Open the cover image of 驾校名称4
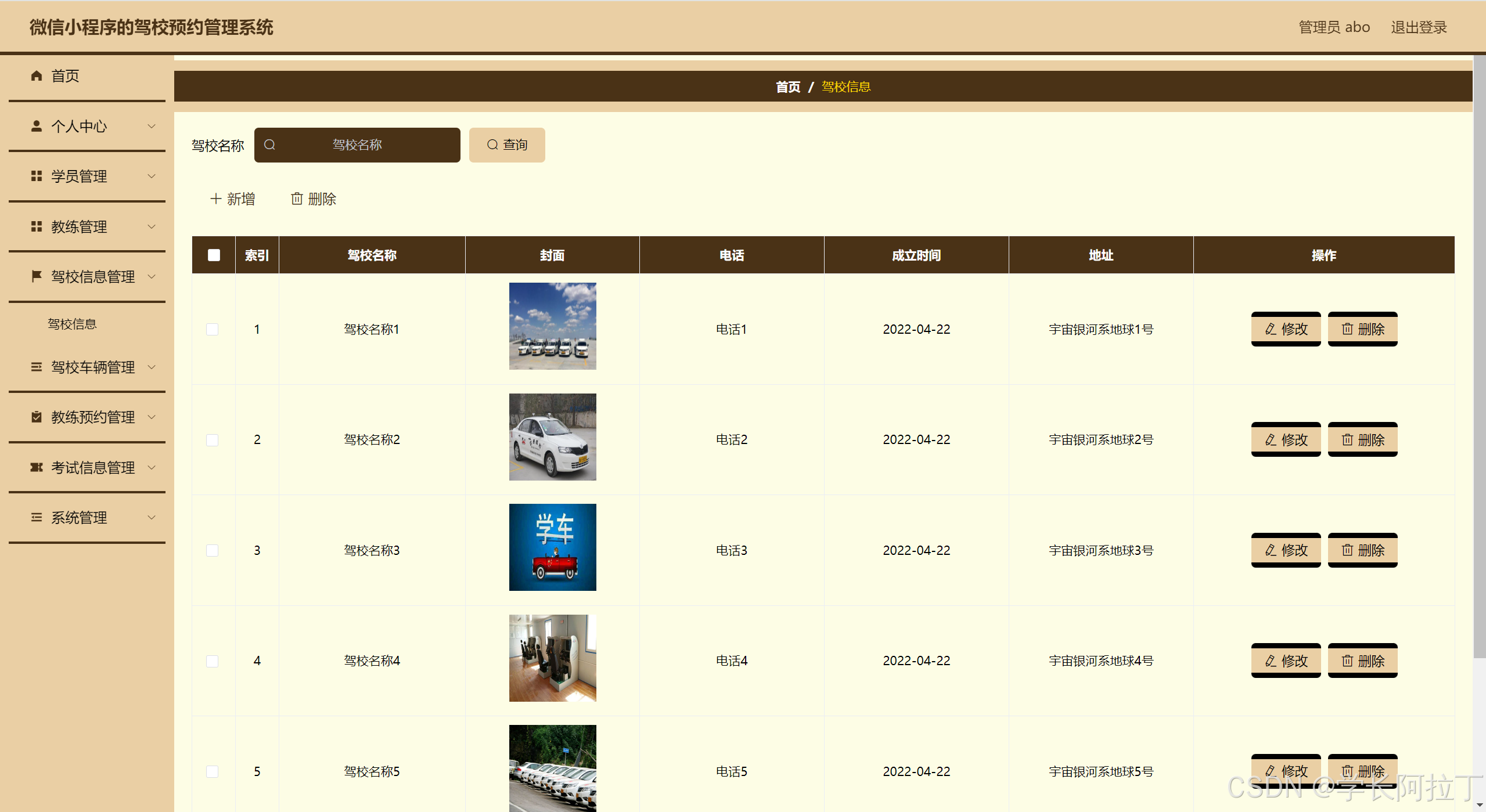Viewport: 1486px width, 812px height. 552,658
